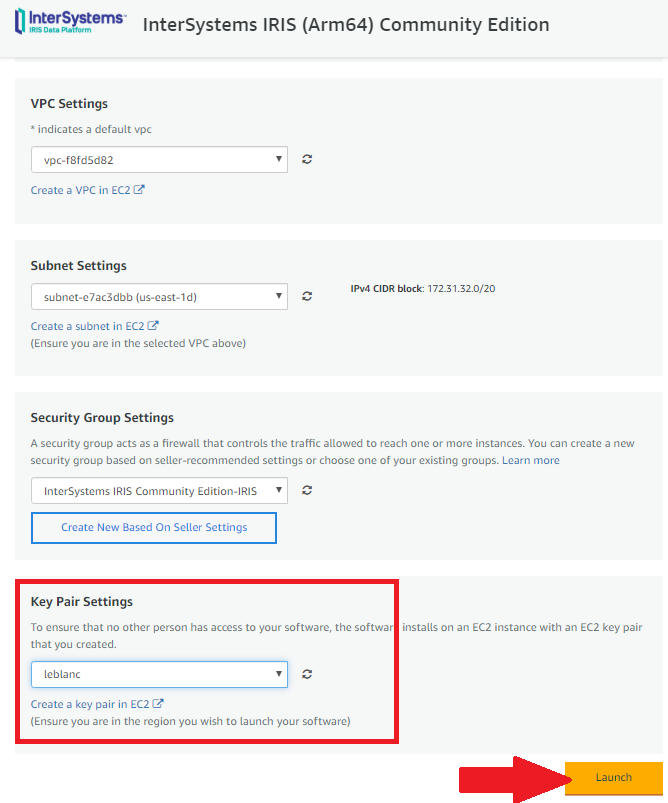Click the Security Group Settings heading
The width and height of the screenshot is (668, 803).
[102, 417]
